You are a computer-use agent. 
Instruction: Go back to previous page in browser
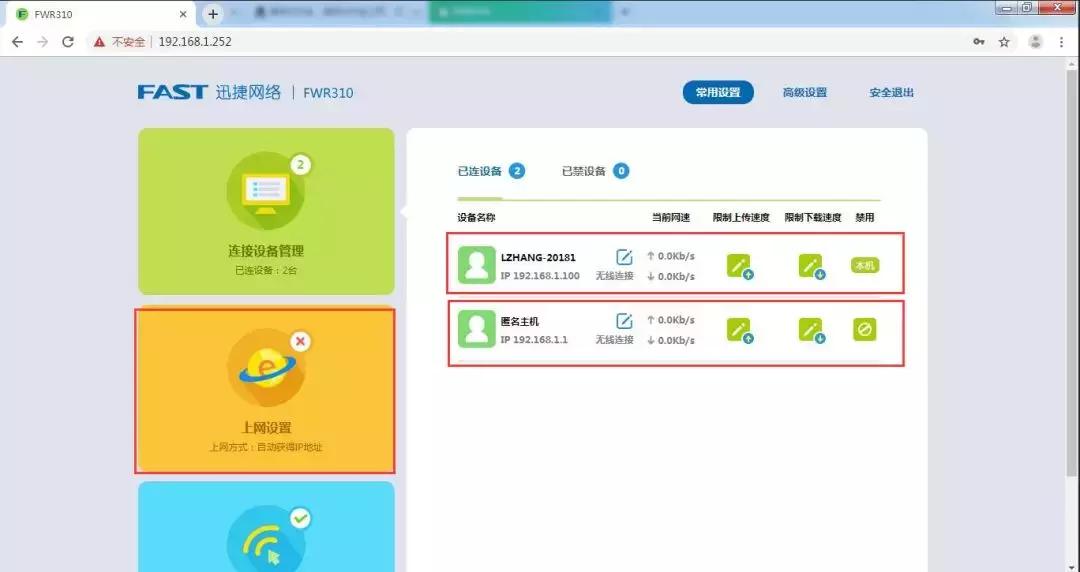17,42
